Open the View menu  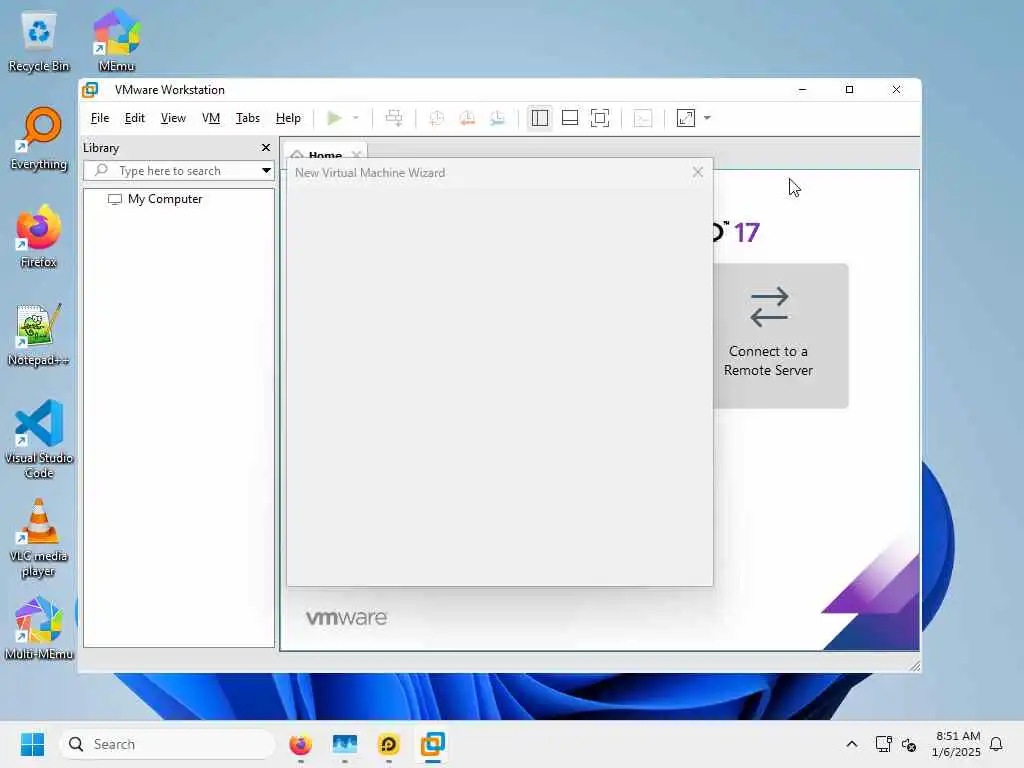(173, 118)
